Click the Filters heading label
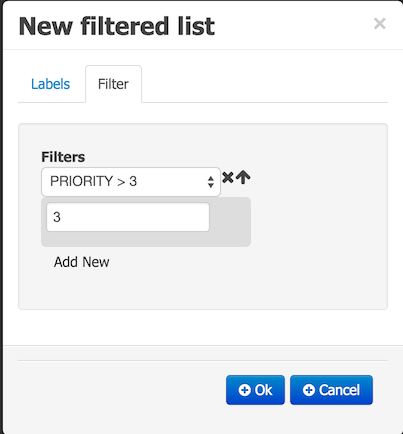 click(x=63, y=157)
